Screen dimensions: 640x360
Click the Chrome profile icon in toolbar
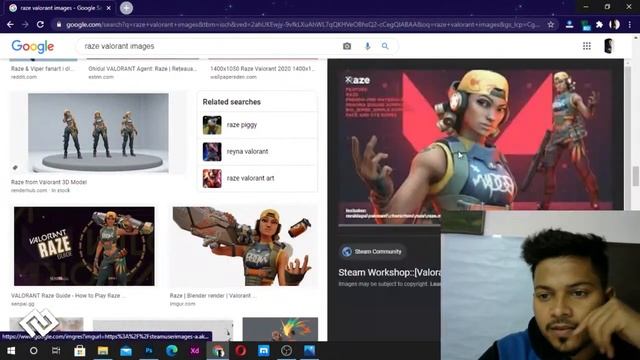tap(614, 24)
